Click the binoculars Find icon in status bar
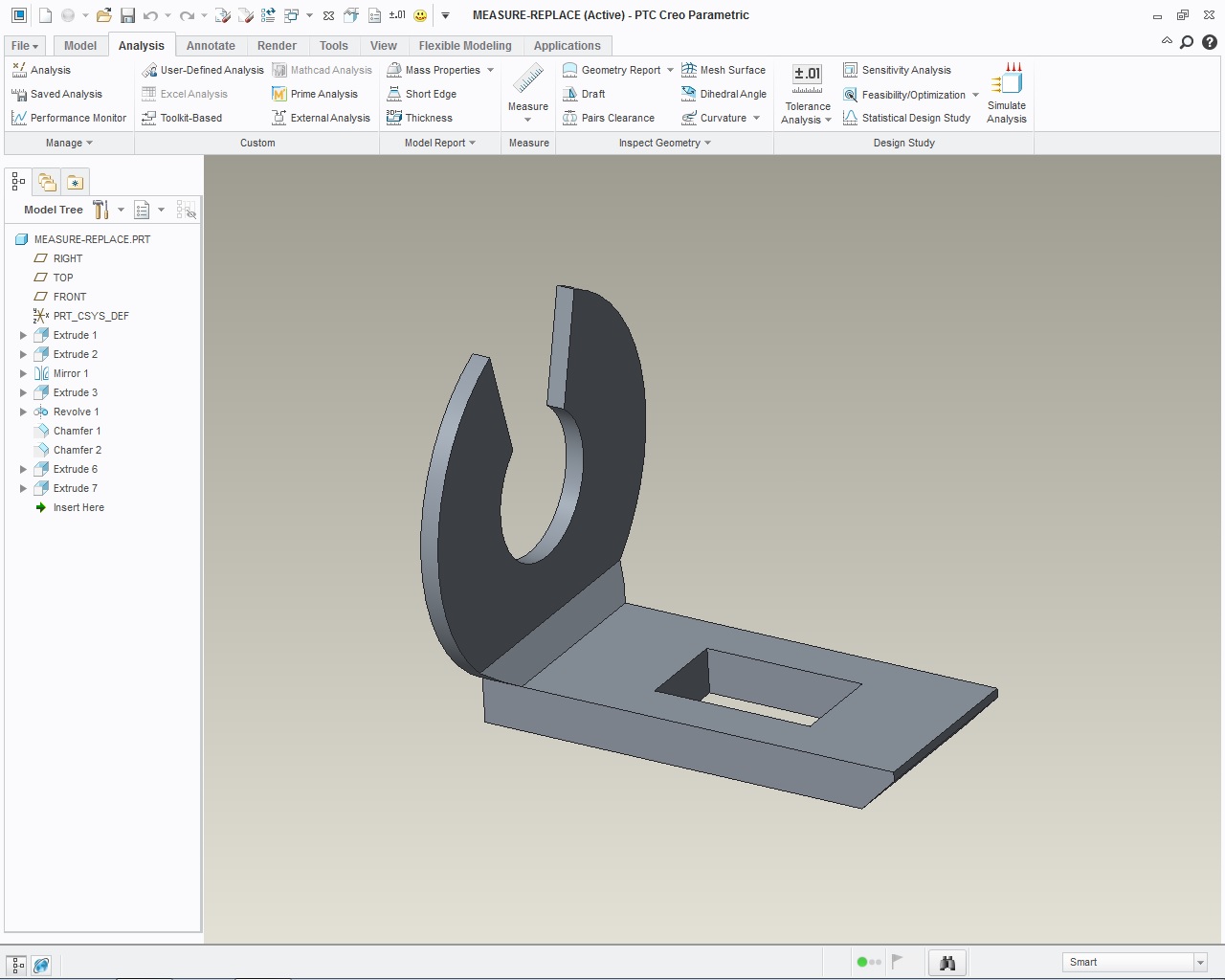 point(947,963)
